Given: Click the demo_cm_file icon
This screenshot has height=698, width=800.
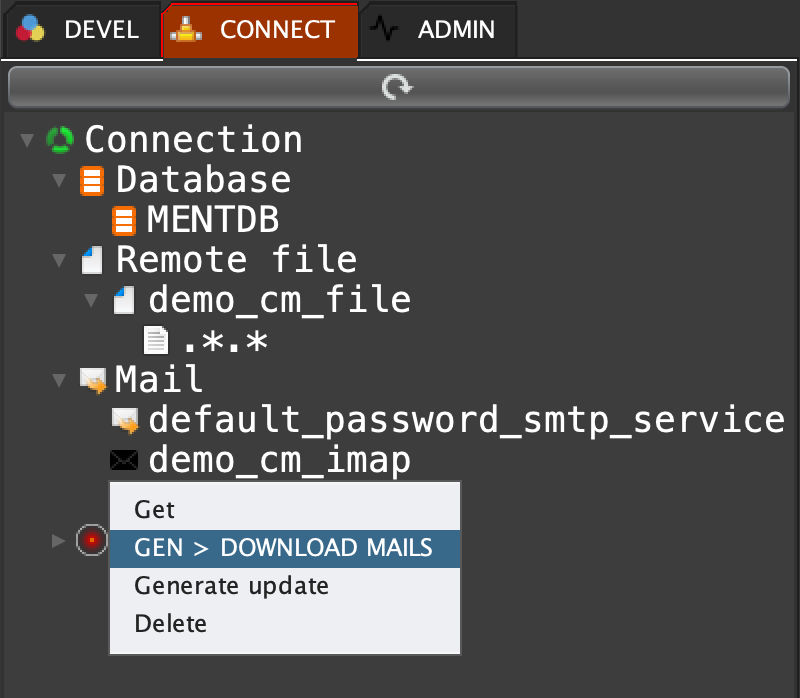Looking at the screenshot, I should click(x=124, y=300).
